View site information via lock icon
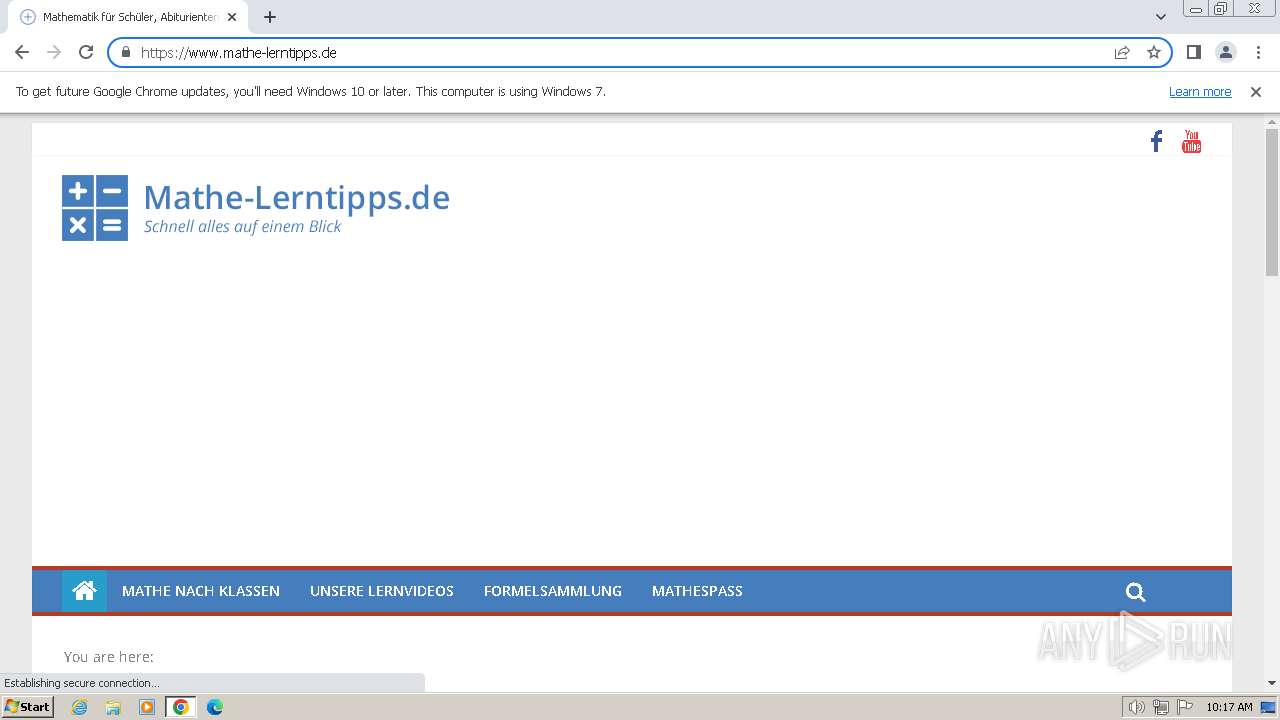The image size is (1280, 720). point(126,52)
